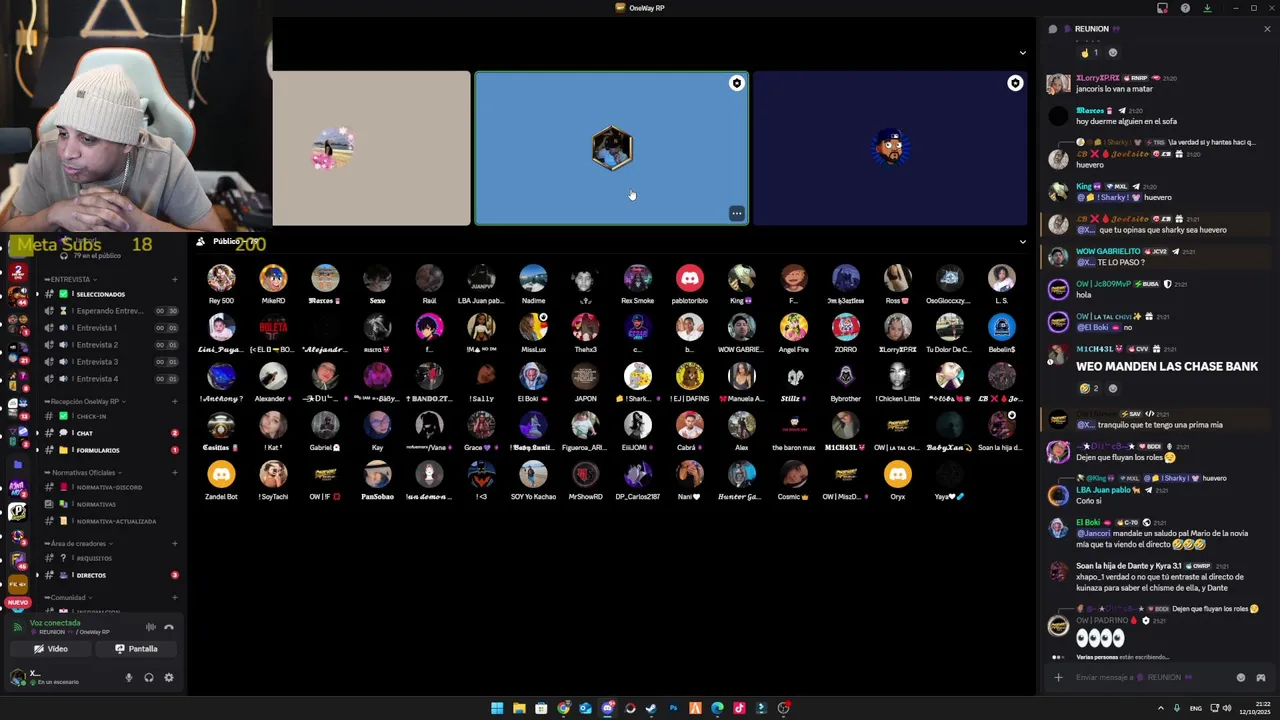
Task: Collapse the Área de creadores category
Action: [x=78, y=543]
